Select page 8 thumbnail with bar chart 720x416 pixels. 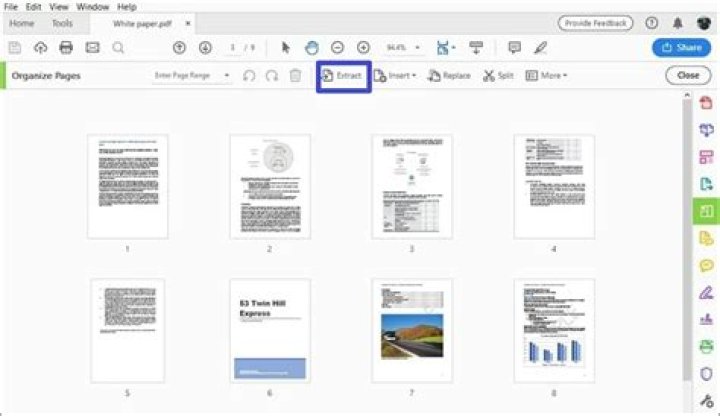(554, 331)
